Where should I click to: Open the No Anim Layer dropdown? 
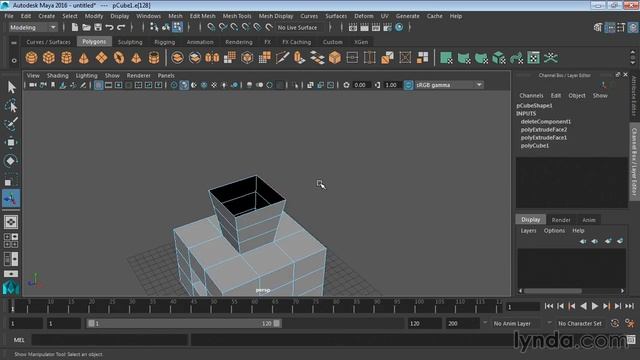pyautogui.click(x=518, y=323)
